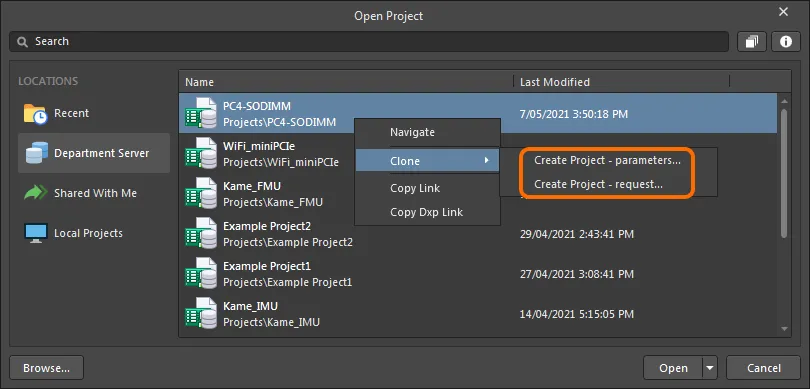810x389 pixels.
Task: Click the Shared With Me arrow icon
Action: point(36,193)
